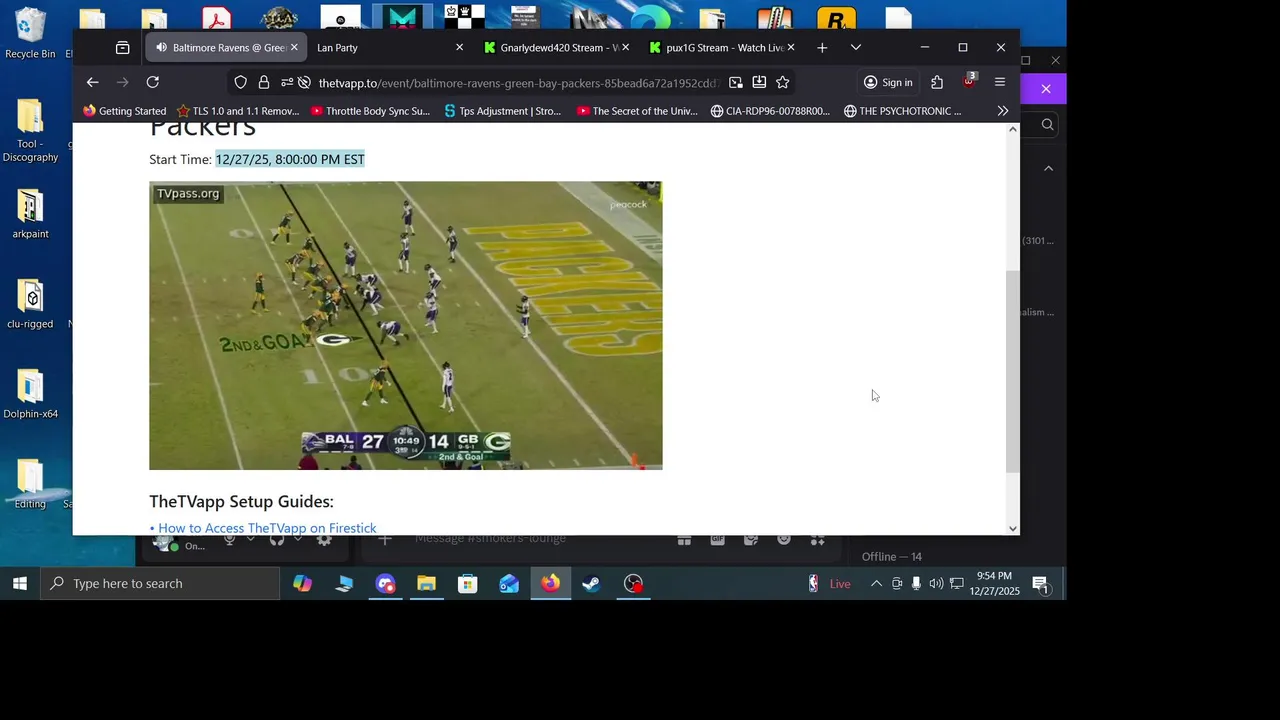Open Steam from the taskbar

591,584
